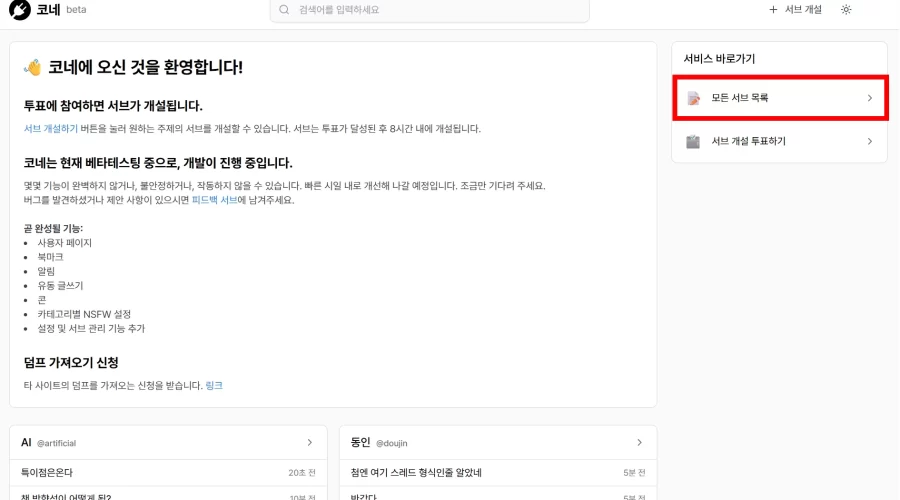Click the 서브 개설 투표하기 ballot icon
900x500 pixels.
pos(693,141)
